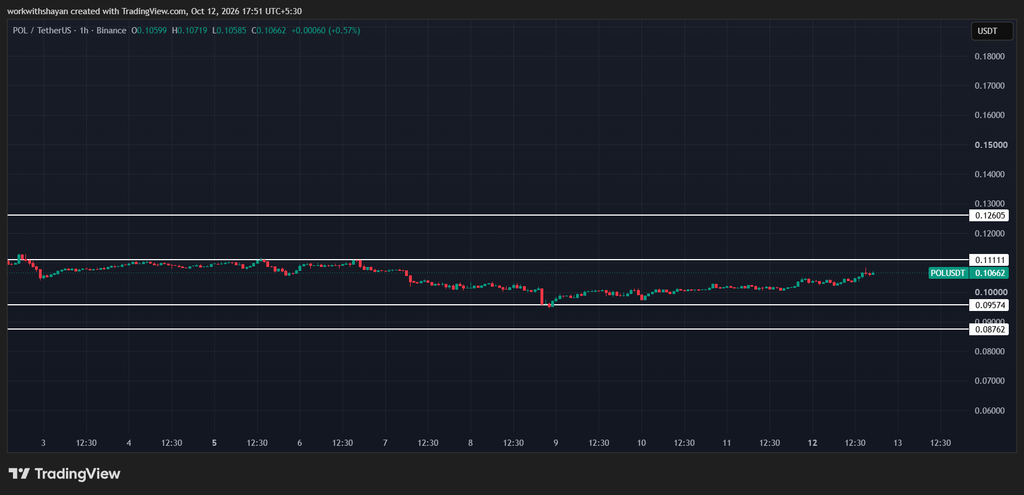Select the 0.12605 price line label
Image resolution: width=1024 pixels, height=495 pixels.
pos(990,216)
